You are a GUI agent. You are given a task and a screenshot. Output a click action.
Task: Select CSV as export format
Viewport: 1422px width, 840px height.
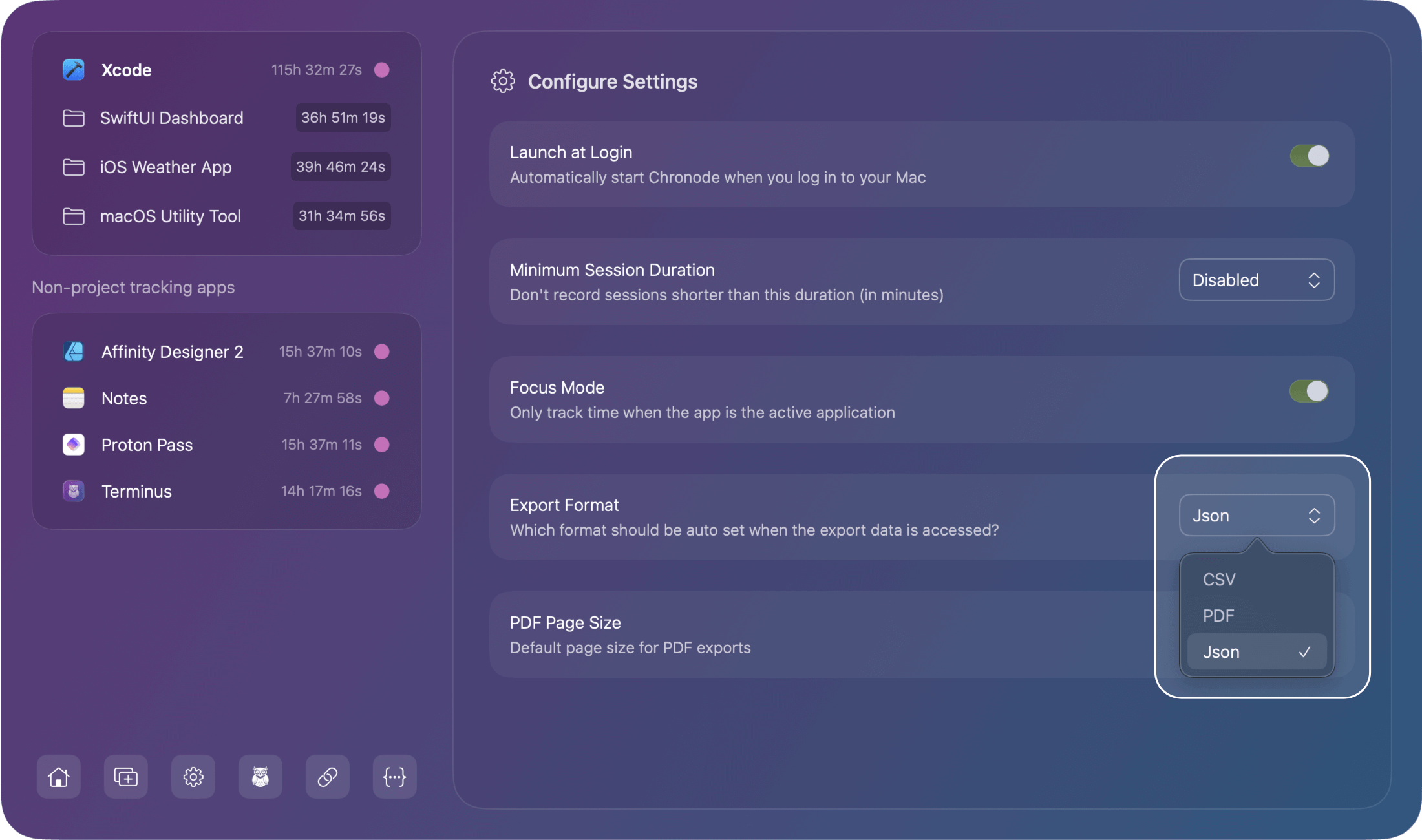[1218, 580]
